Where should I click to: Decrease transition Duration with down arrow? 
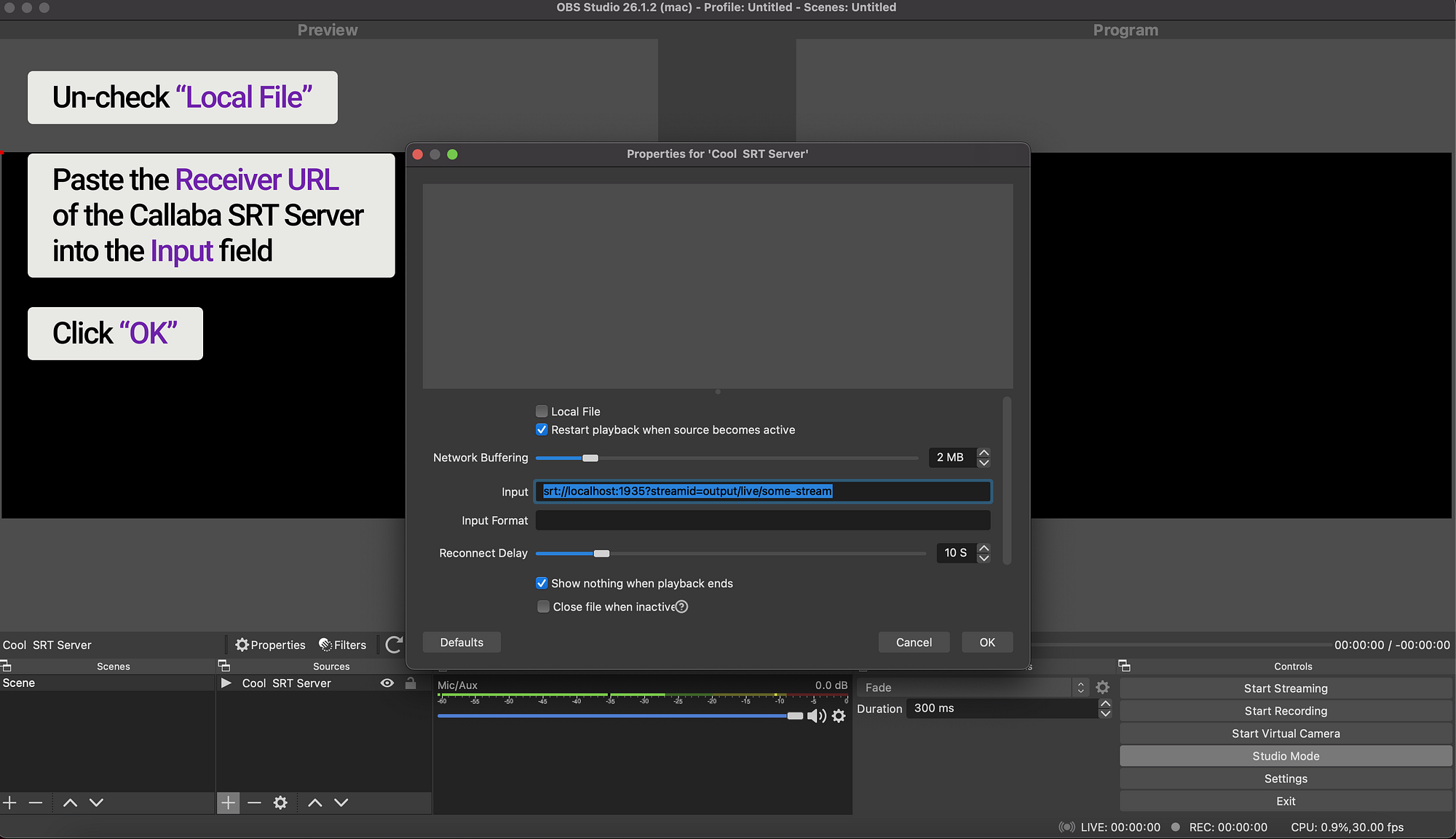(x=1105, y=714)
